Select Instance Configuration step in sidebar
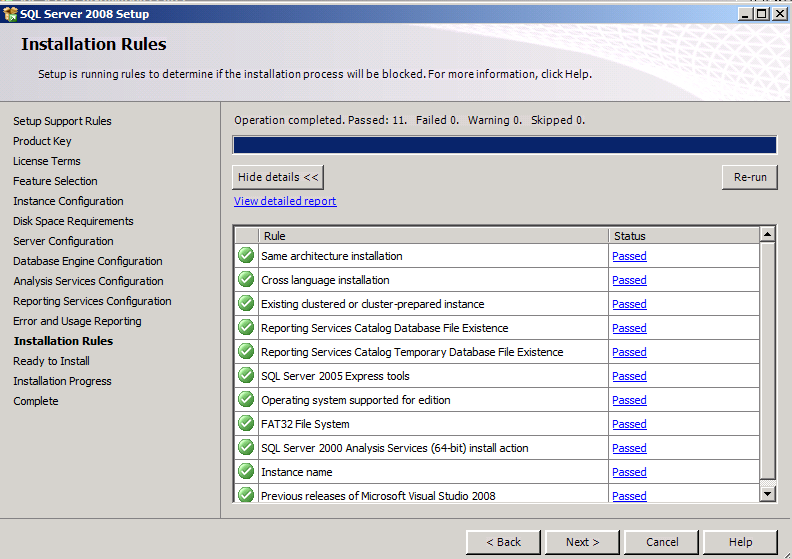This screenshot has width=792, height=559. (68, 201)
